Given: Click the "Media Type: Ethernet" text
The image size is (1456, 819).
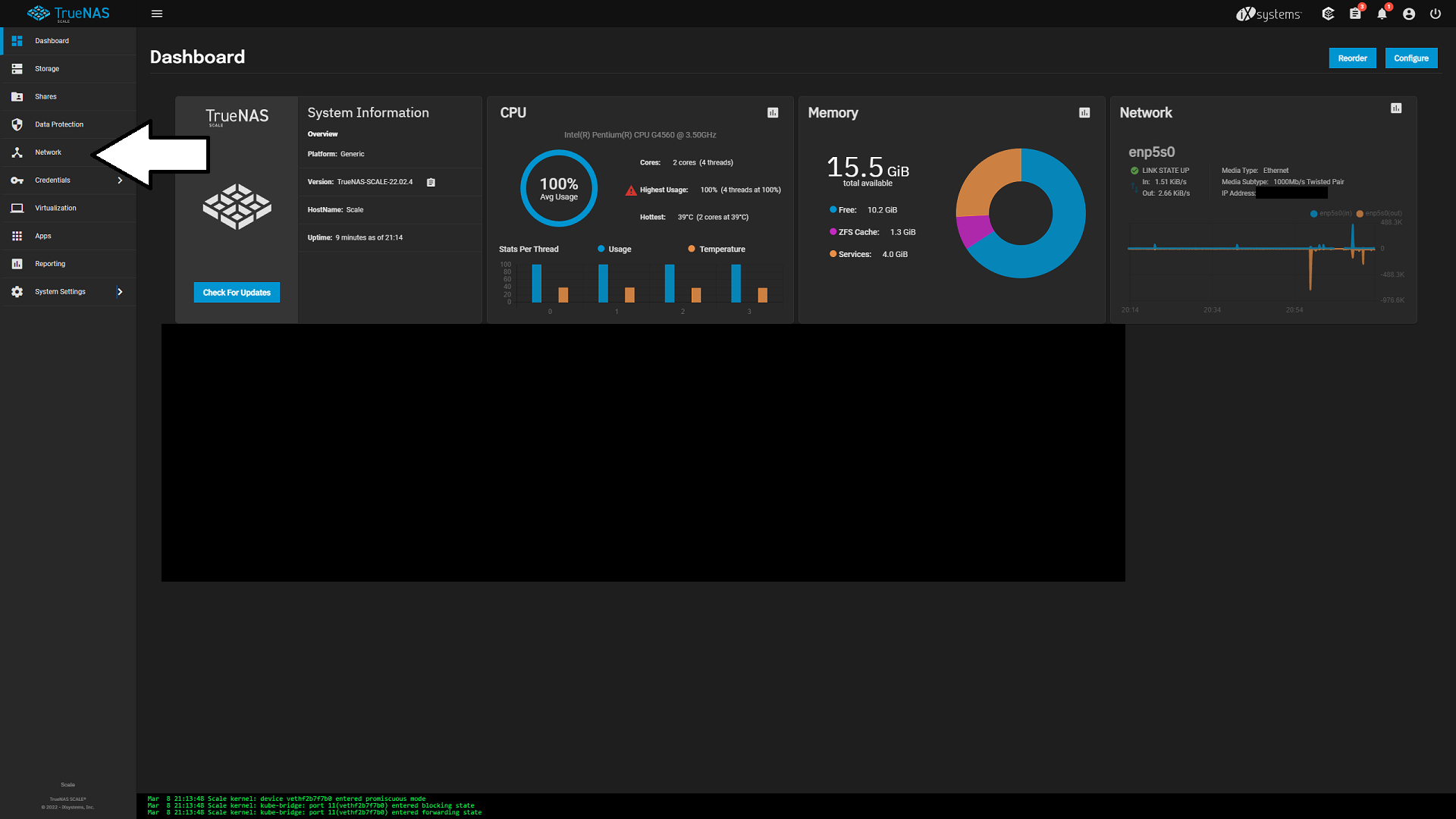Looking at the screenshot, I should pyautogui.click(x=1255, y=171).
